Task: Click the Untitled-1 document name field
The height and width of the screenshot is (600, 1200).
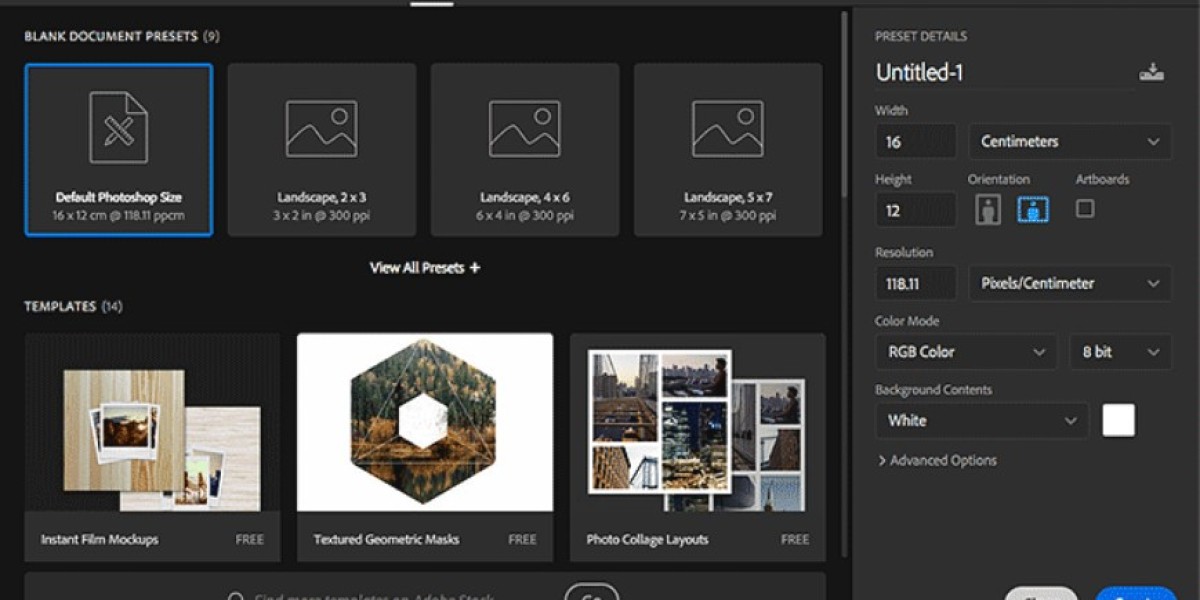Action: point(1004,72)
